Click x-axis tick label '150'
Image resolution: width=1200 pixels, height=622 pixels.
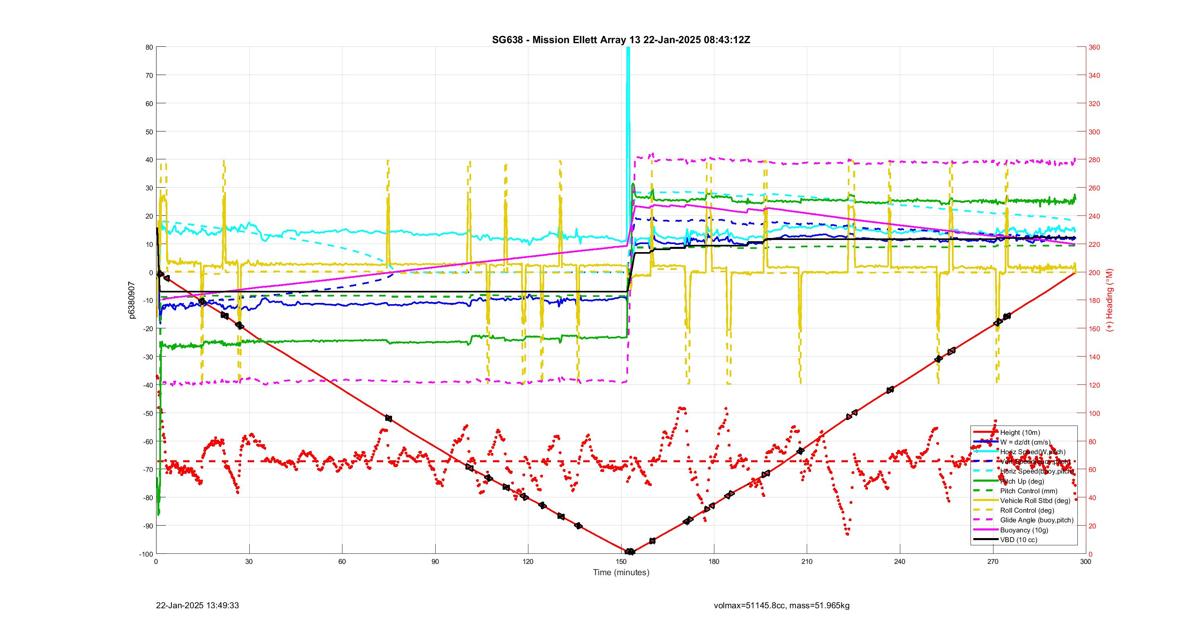(620, 562)
